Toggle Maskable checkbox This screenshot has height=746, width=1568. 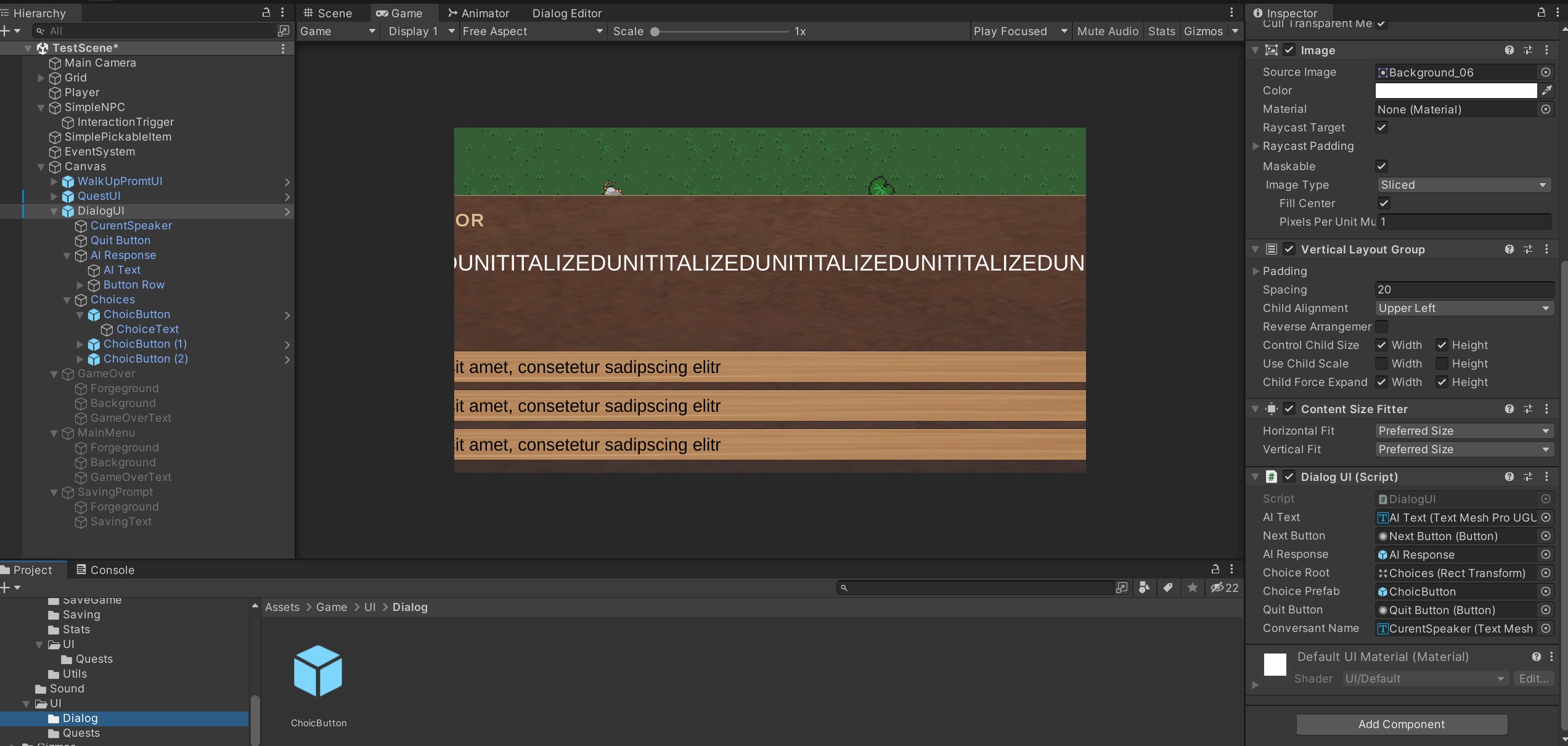coord(1381,166)
